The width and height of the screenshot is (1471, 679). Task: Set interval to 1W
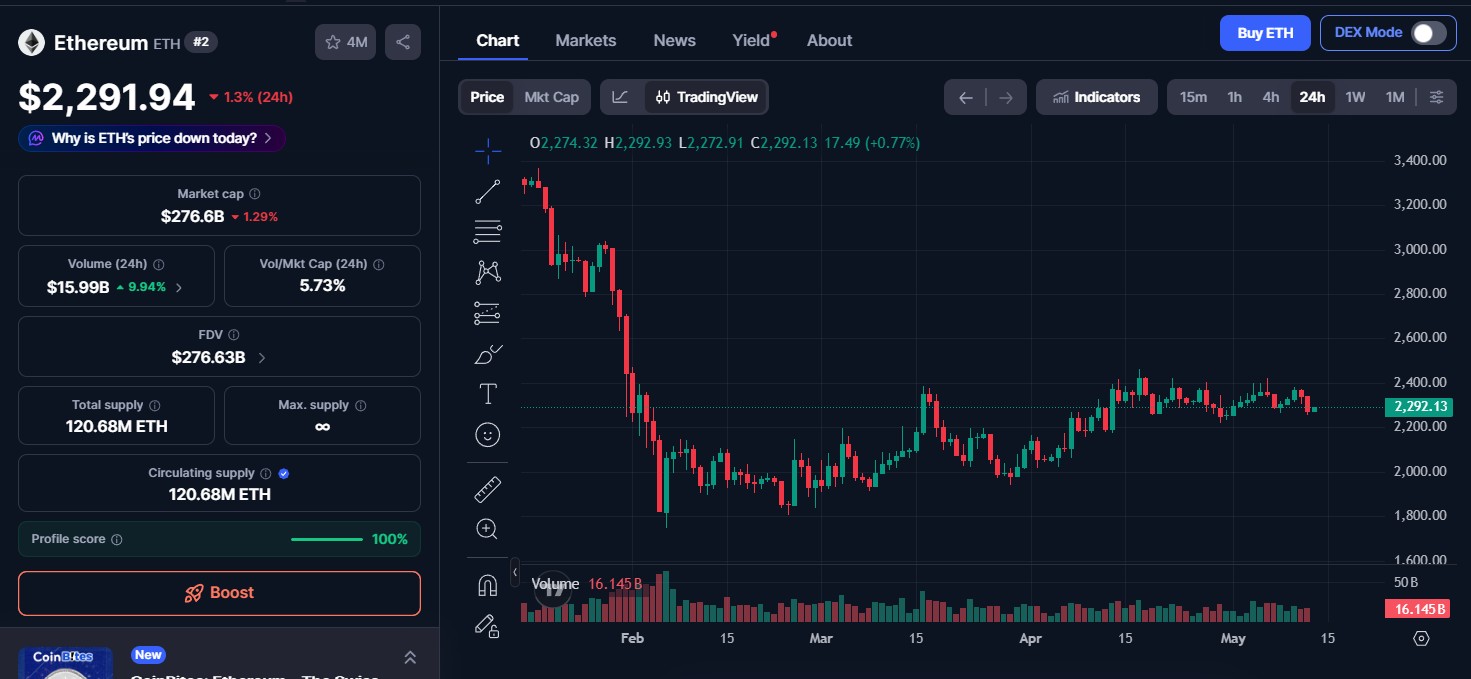[1355, 97]
